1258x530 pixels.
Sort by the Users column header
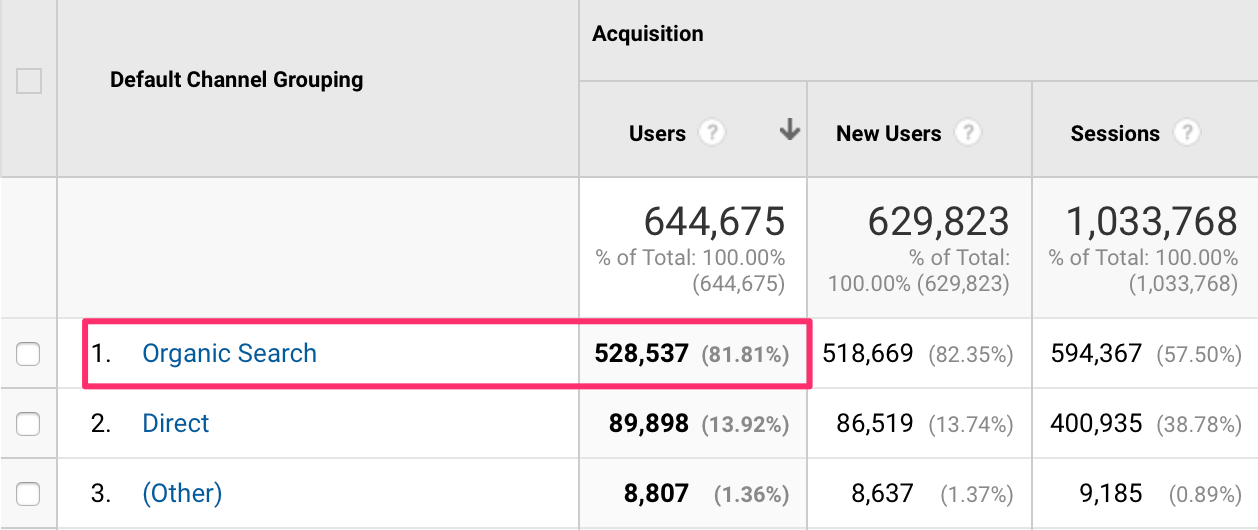click(657, 134)
